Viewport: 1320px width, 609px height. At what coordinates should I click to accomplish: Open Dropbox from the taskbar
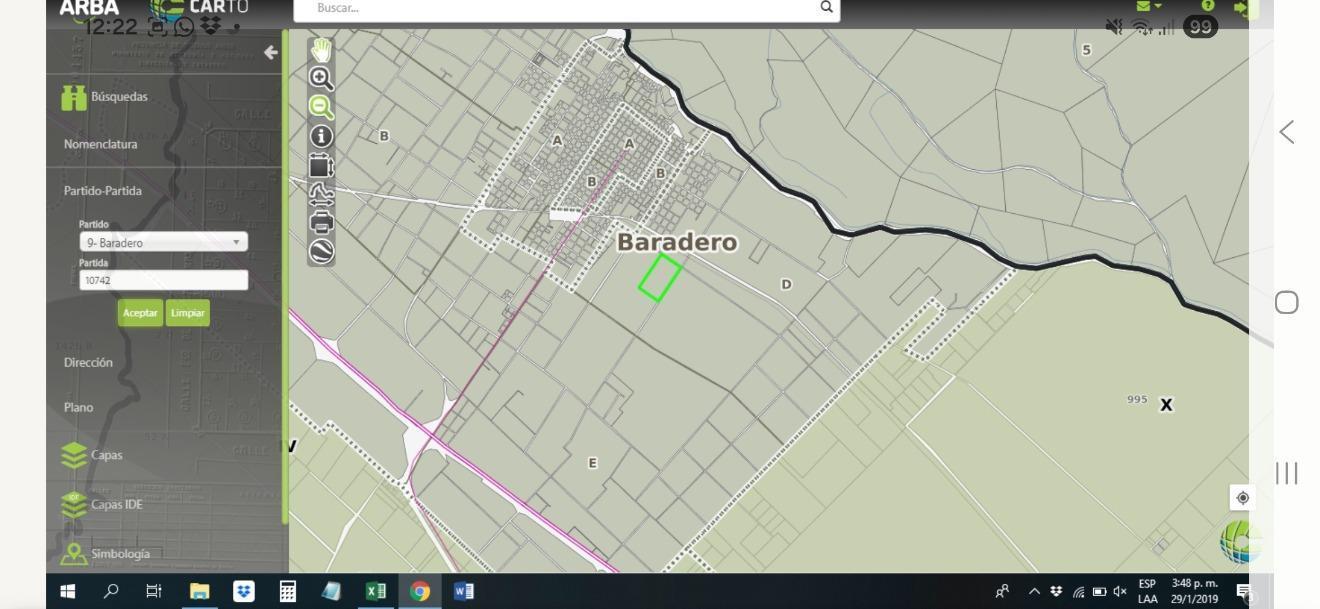point(244,591)
